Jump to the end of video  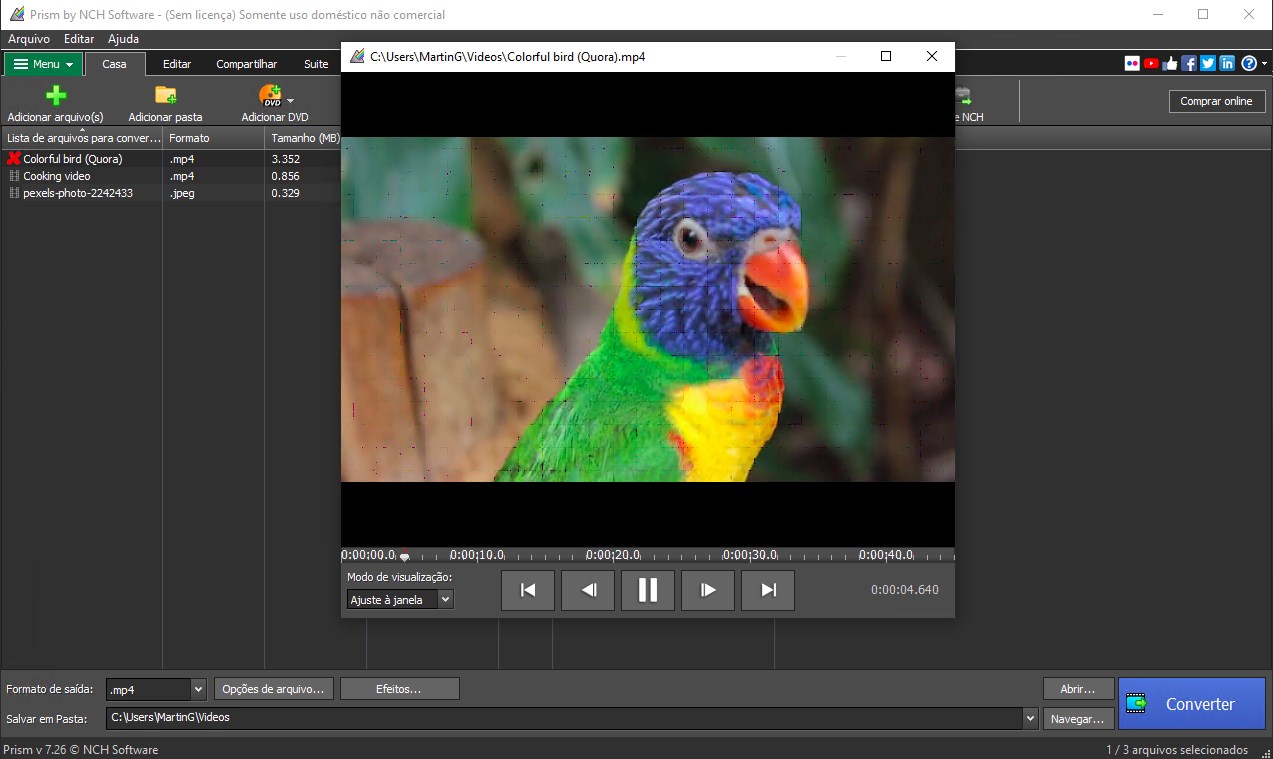click(768, 590)
